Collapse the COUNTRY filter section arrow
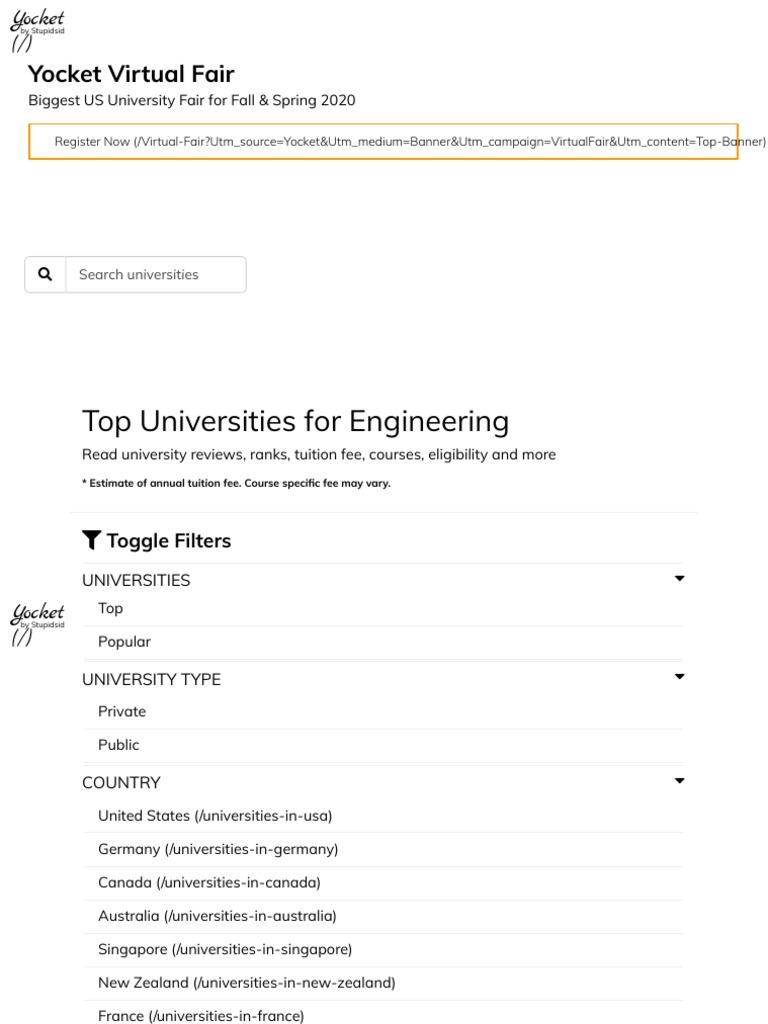The height and width of the screenshot is (1024, 768). click(x=679, y=781)
